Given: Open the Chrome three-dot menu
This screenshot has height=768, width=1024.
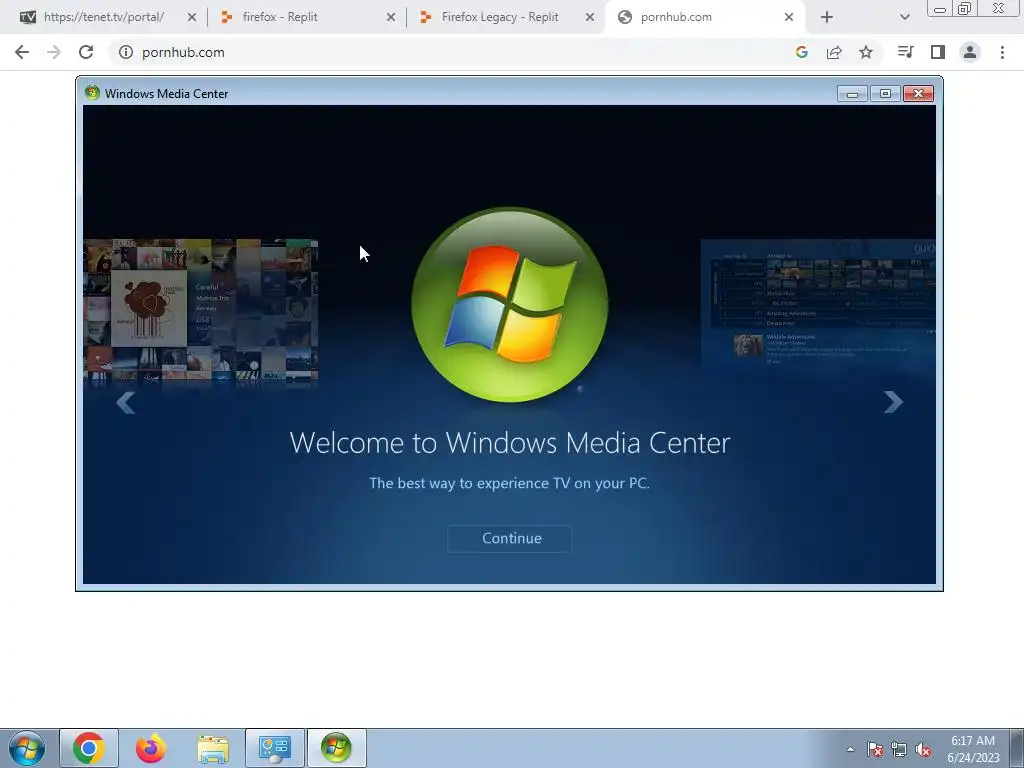Looking at the screenshot, I should [x=1002, y=52].
